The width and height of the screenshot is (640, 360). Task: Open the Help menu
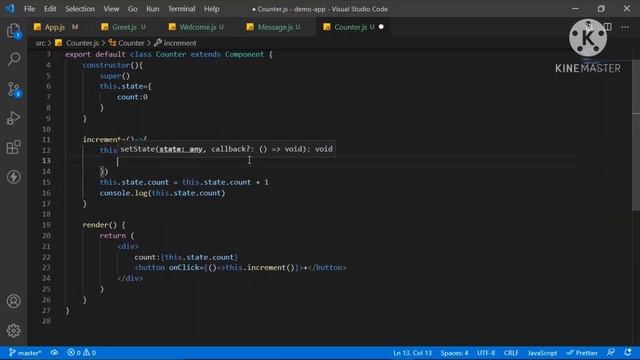tap(212, 9)
